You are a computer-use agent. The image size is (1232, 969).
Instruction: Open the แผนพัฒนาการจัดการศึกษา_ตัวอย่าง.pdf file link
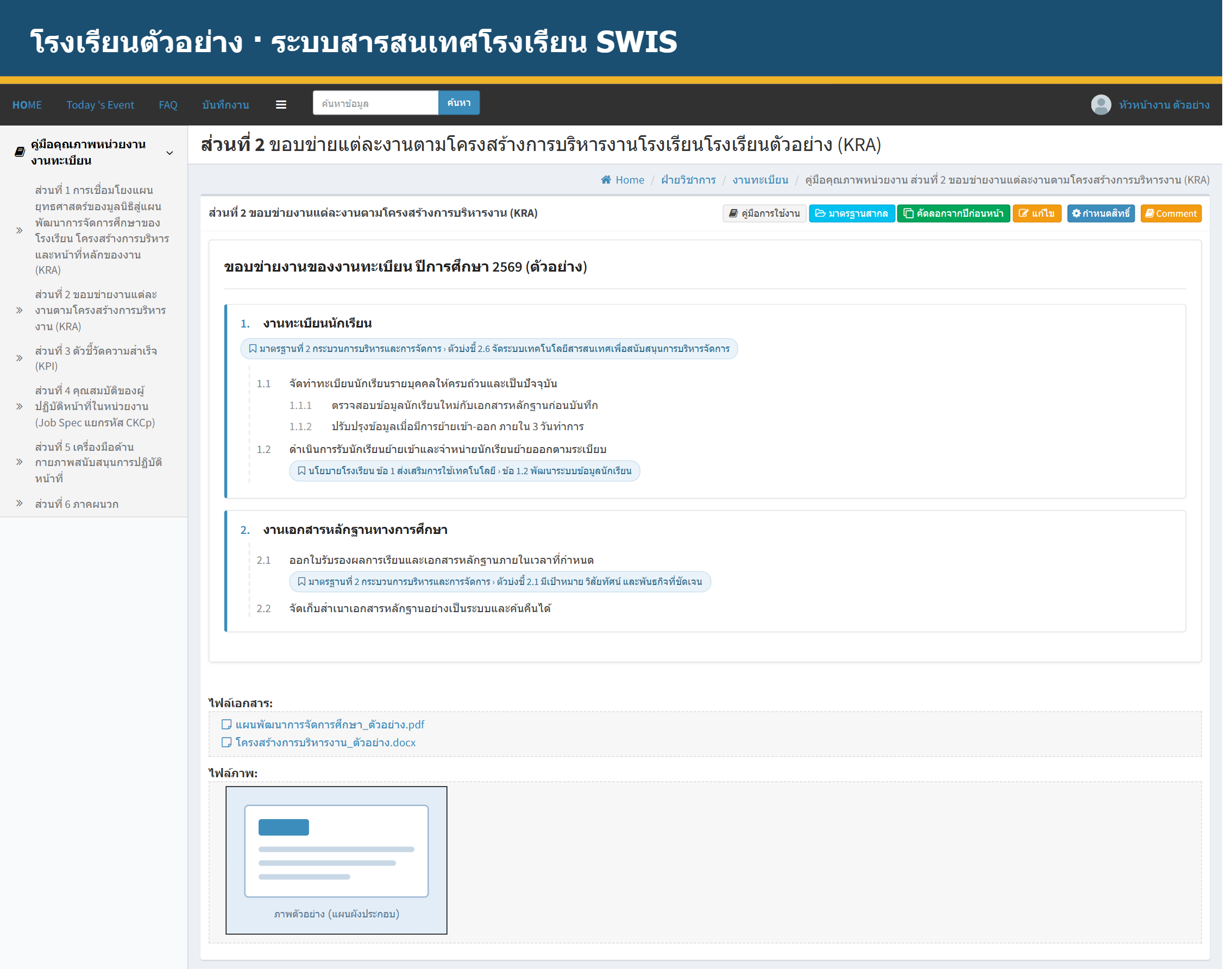330,725
